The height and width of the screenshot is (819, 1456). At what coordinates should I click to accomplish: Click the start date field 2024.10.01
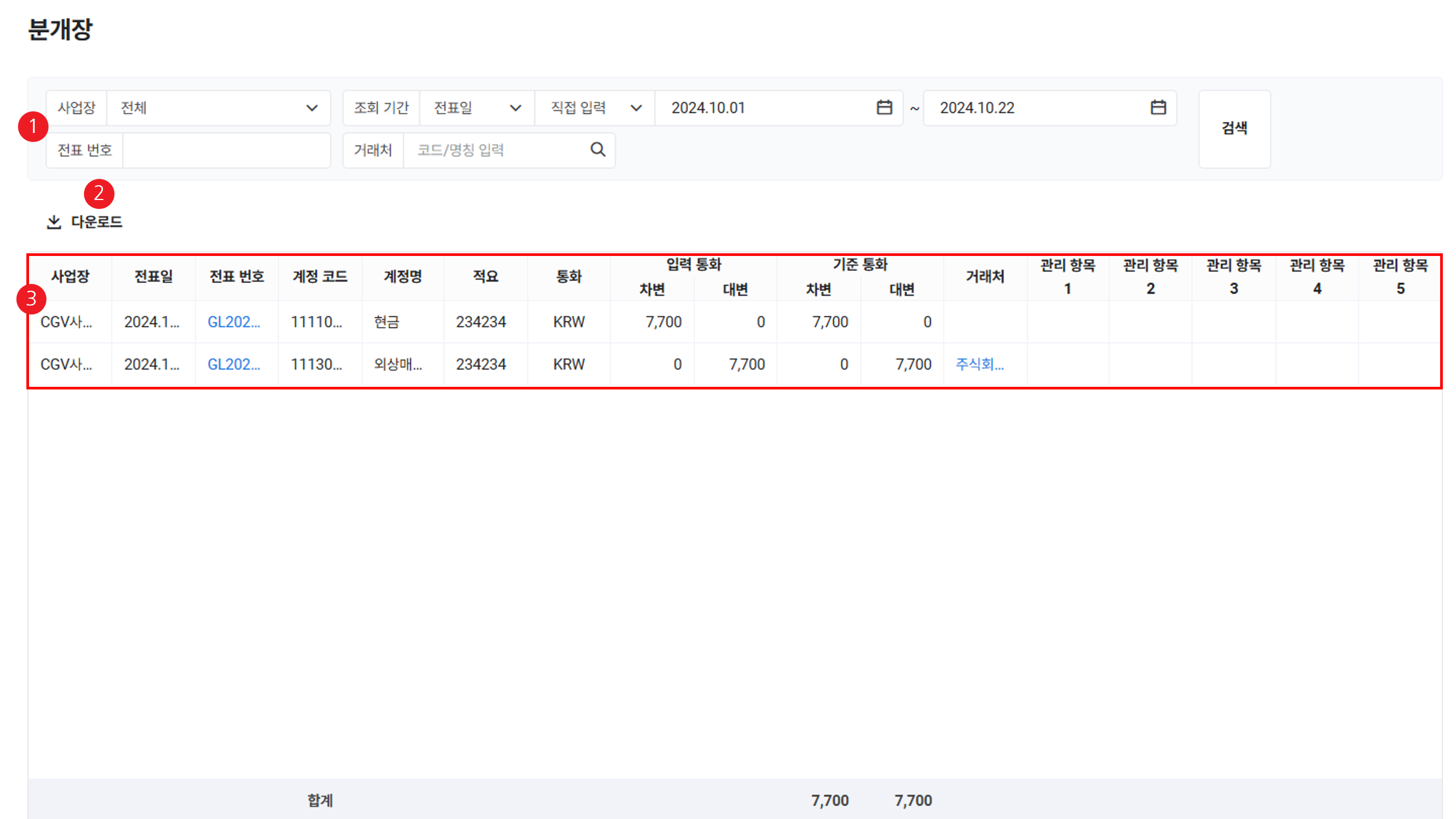pos(763,108)
